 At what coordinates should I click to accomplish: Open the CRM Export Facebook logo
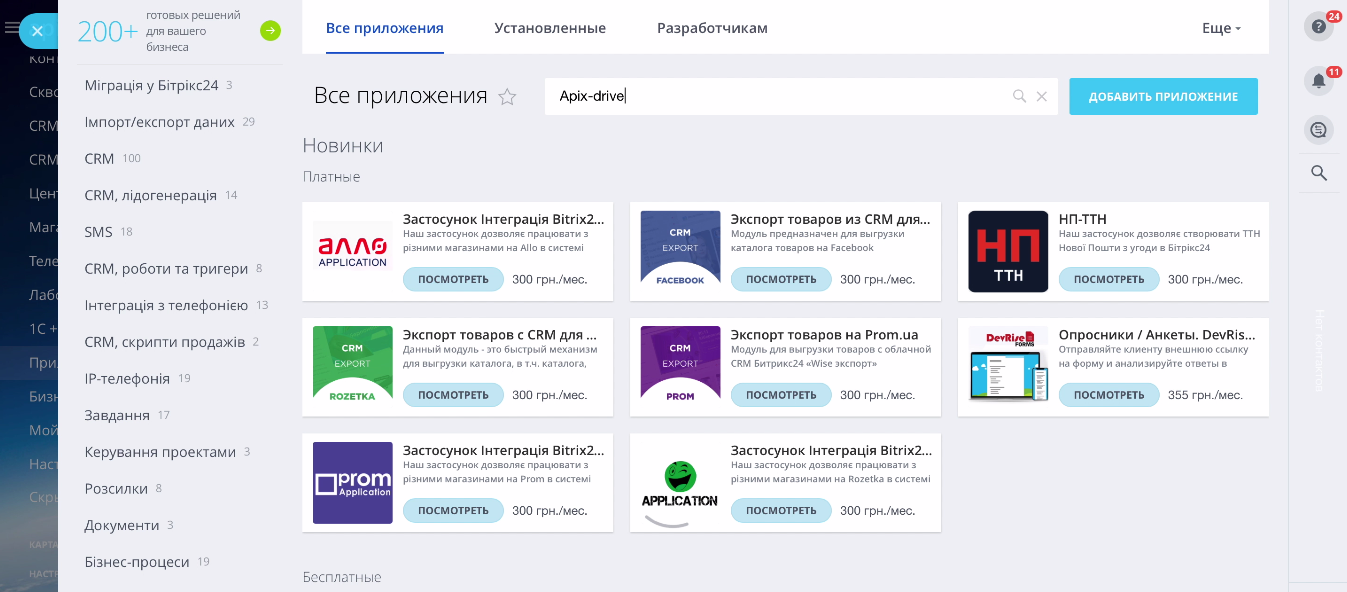click(x=680, y=251)
